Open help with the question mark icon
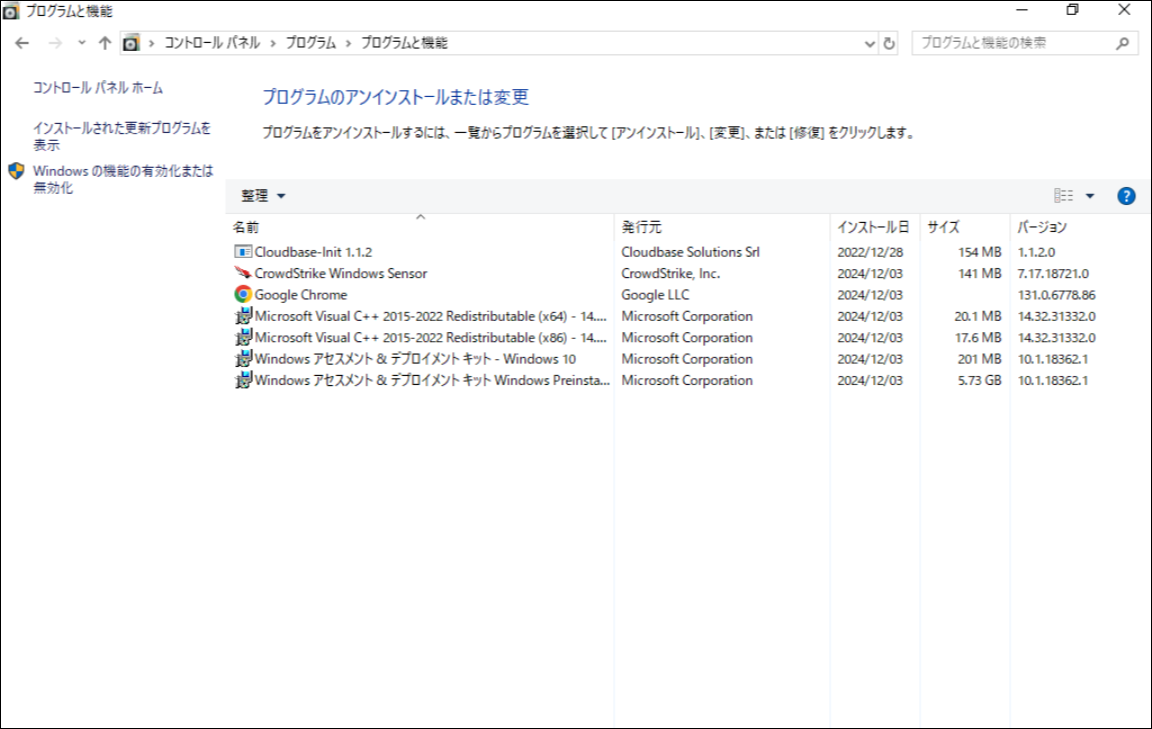The height and width of the screenshot is (729, 1152). [1126, 195]
